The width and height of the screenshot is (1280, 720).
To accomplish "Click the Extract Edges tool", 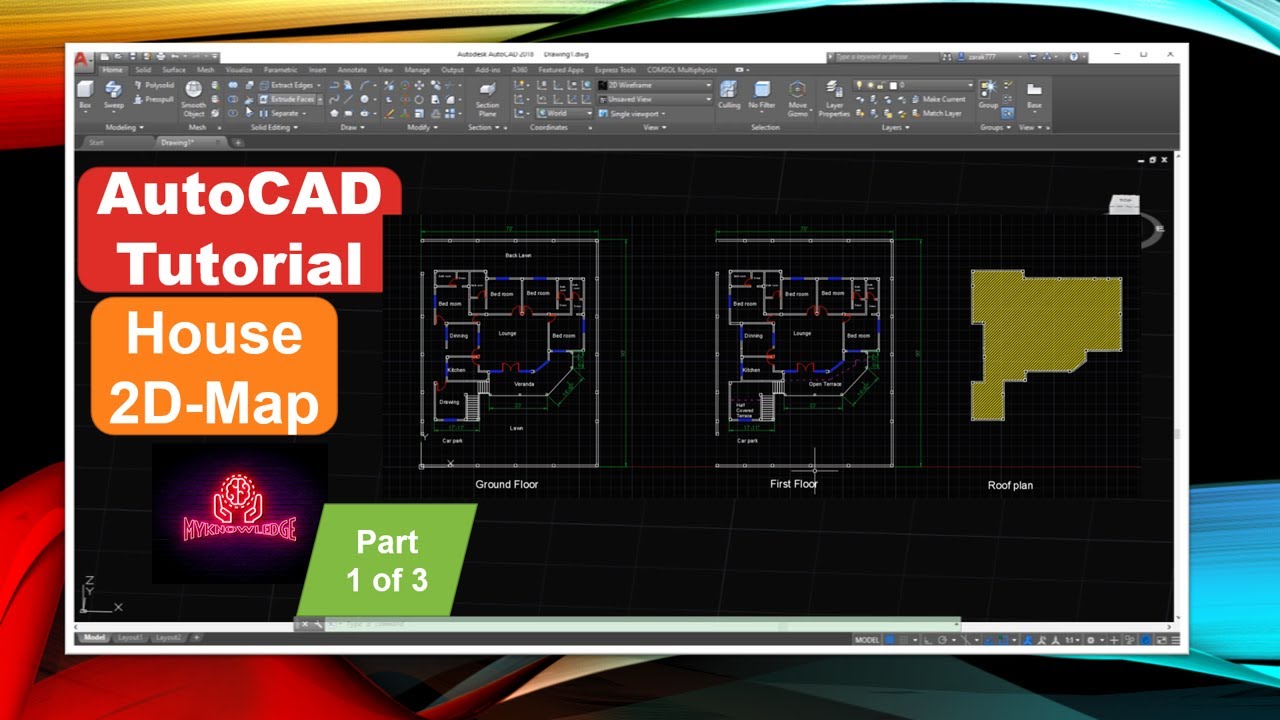I will click(x=285, y=86).
